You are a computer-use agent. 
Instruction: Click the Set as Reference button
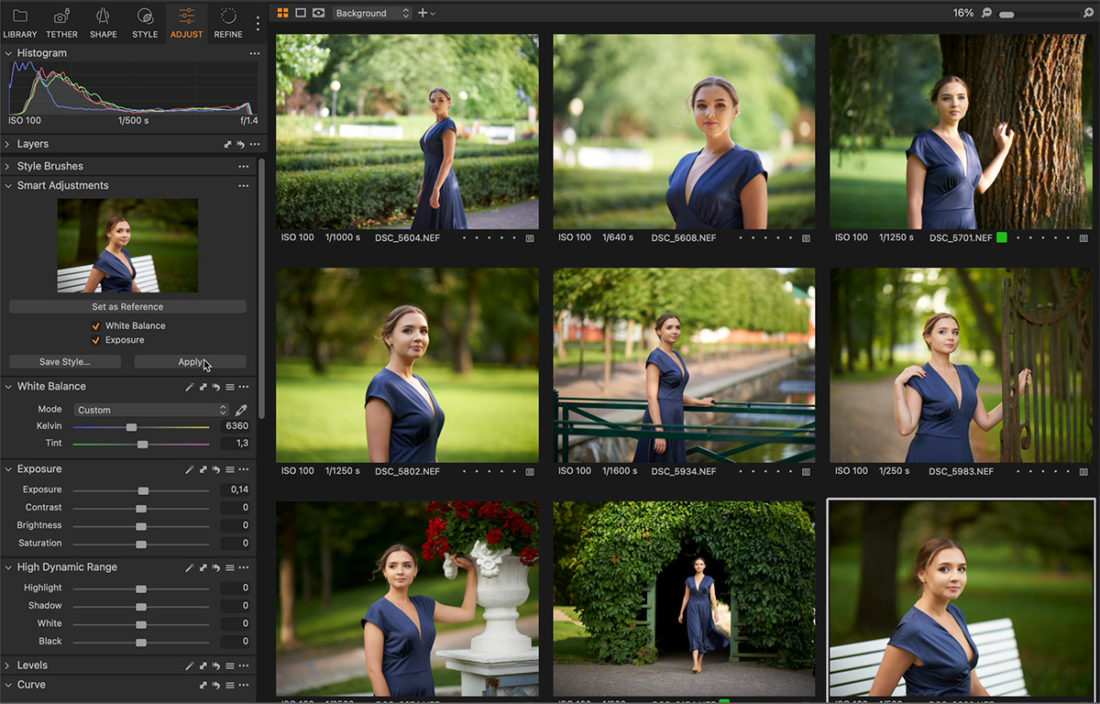[127, 306]
